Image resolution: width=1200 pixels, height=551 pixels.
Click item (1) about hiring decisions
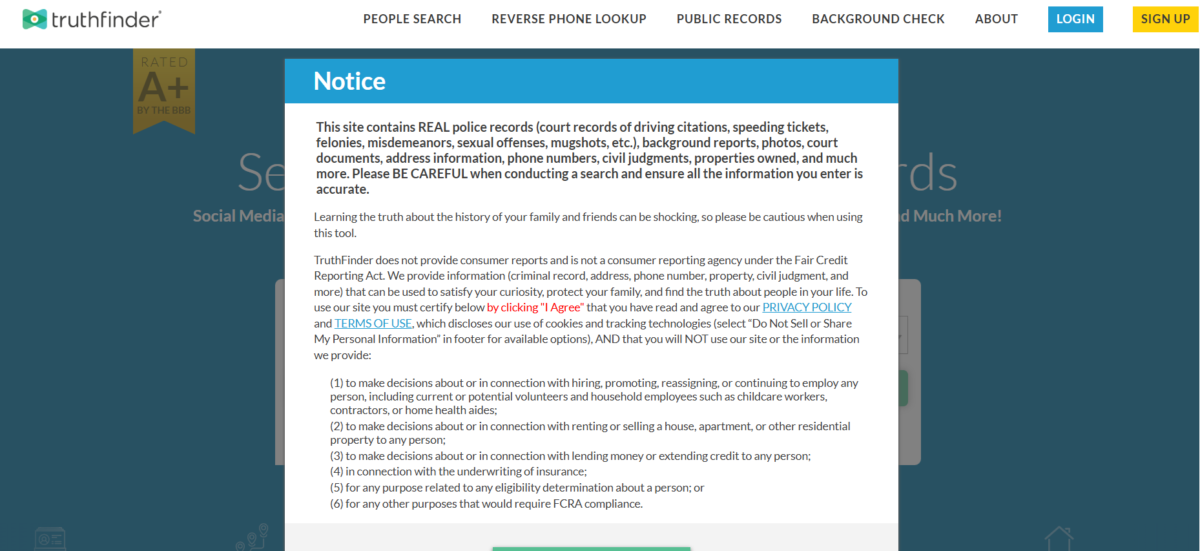(x=594, y=396)
